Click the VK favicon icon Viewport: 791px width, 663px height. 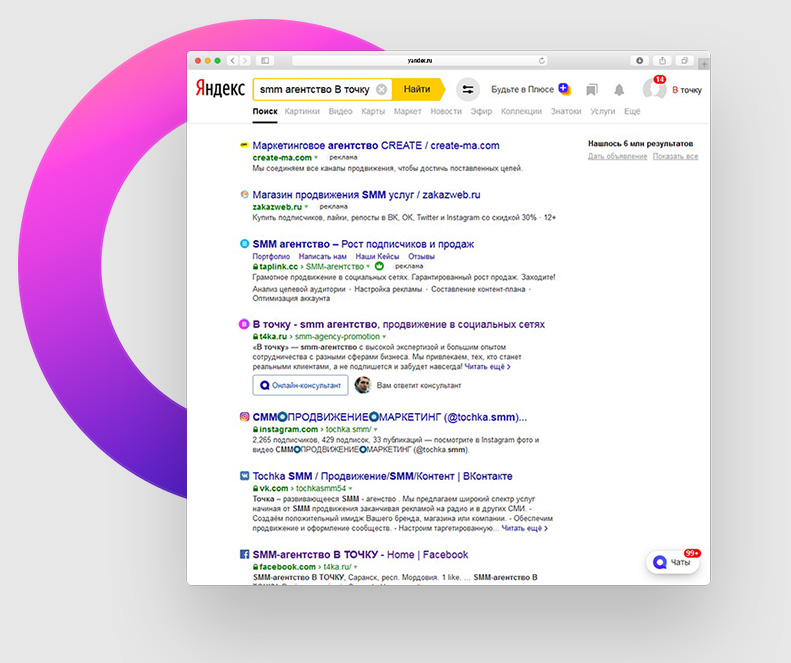point(244,475)
